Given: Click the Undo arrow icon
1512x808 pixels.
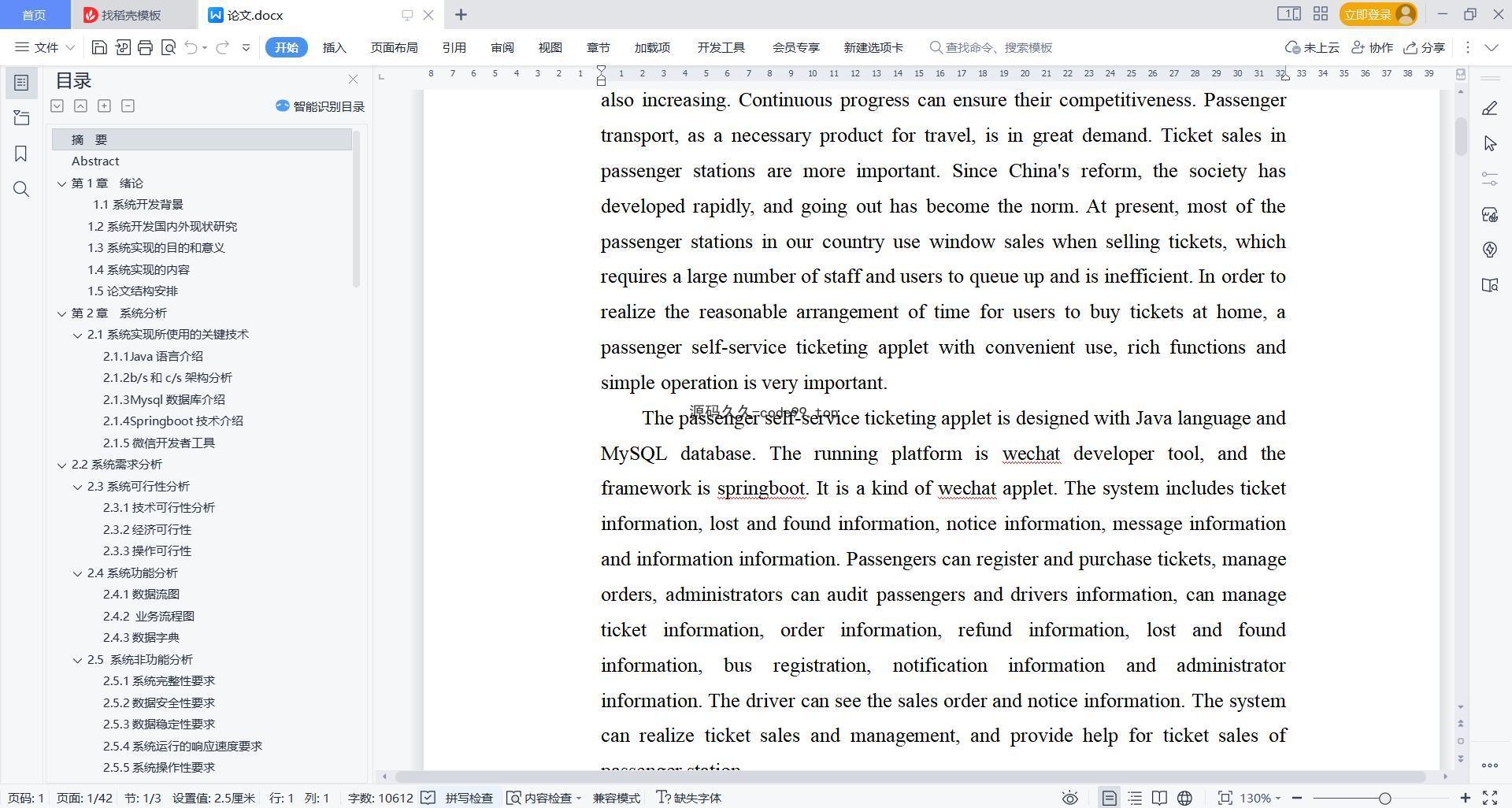Looking at the screenshot, I should [x=191, y=47].
